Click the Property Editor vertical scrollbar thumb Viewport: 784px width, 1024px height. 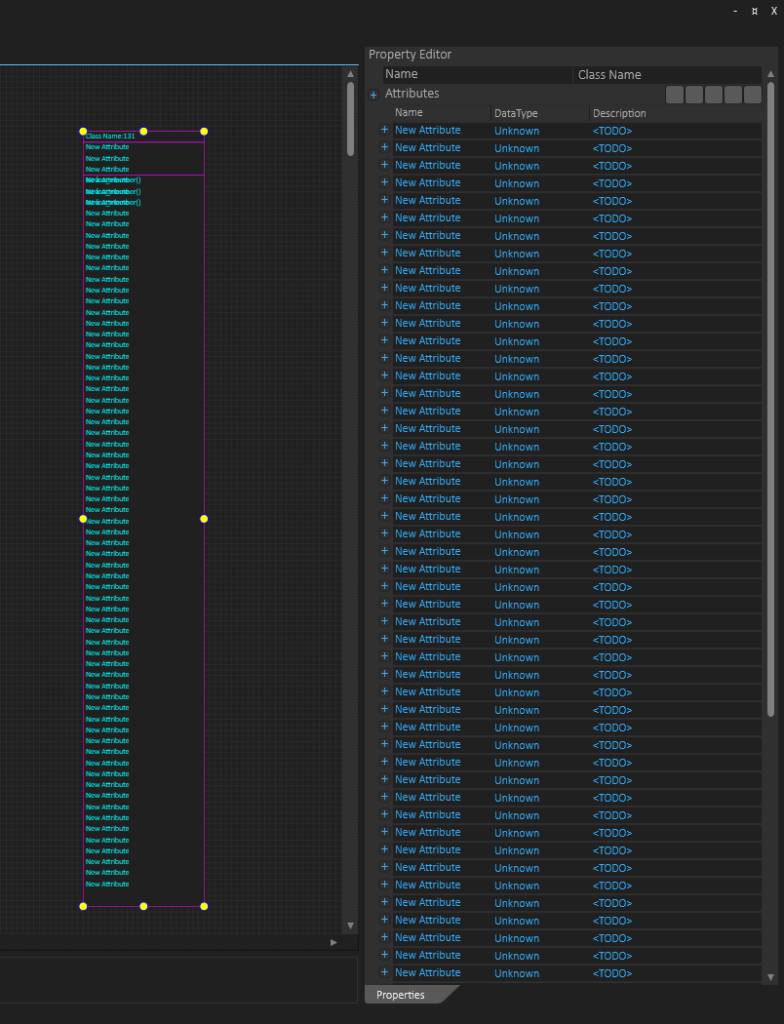tap(771, 400)
